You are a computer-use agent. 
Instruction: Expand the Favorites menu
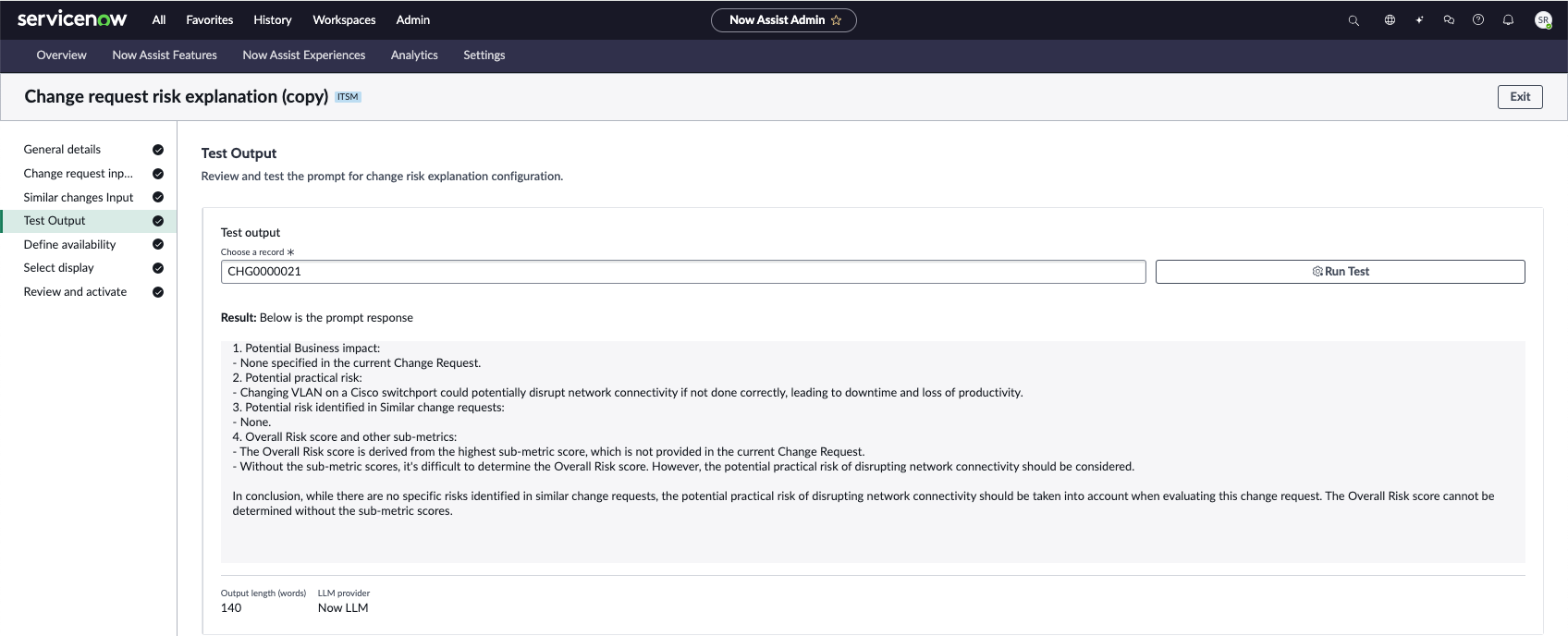(210, 20)
